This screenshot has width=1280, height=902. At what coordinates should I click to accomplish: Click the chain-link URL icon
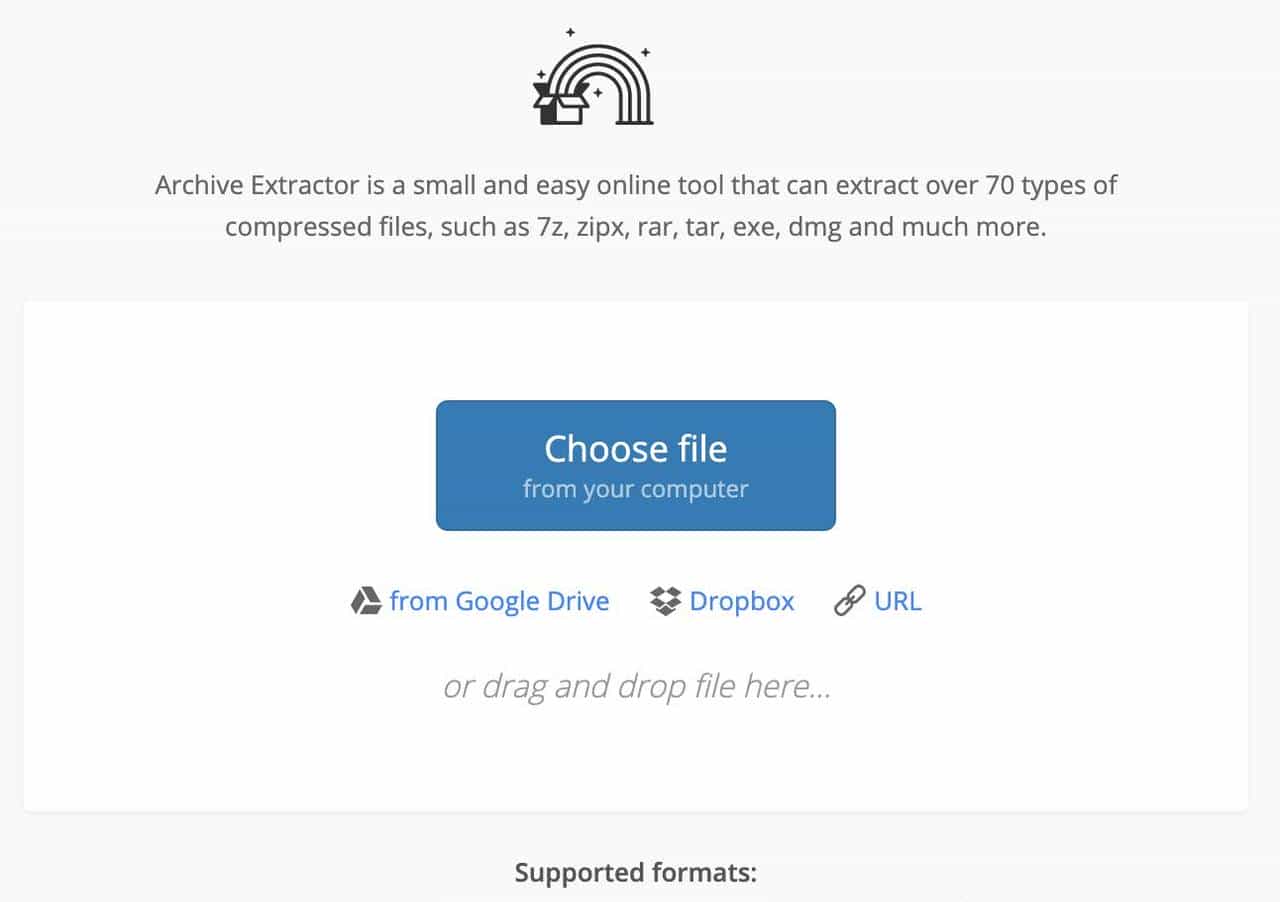[849, 601]
